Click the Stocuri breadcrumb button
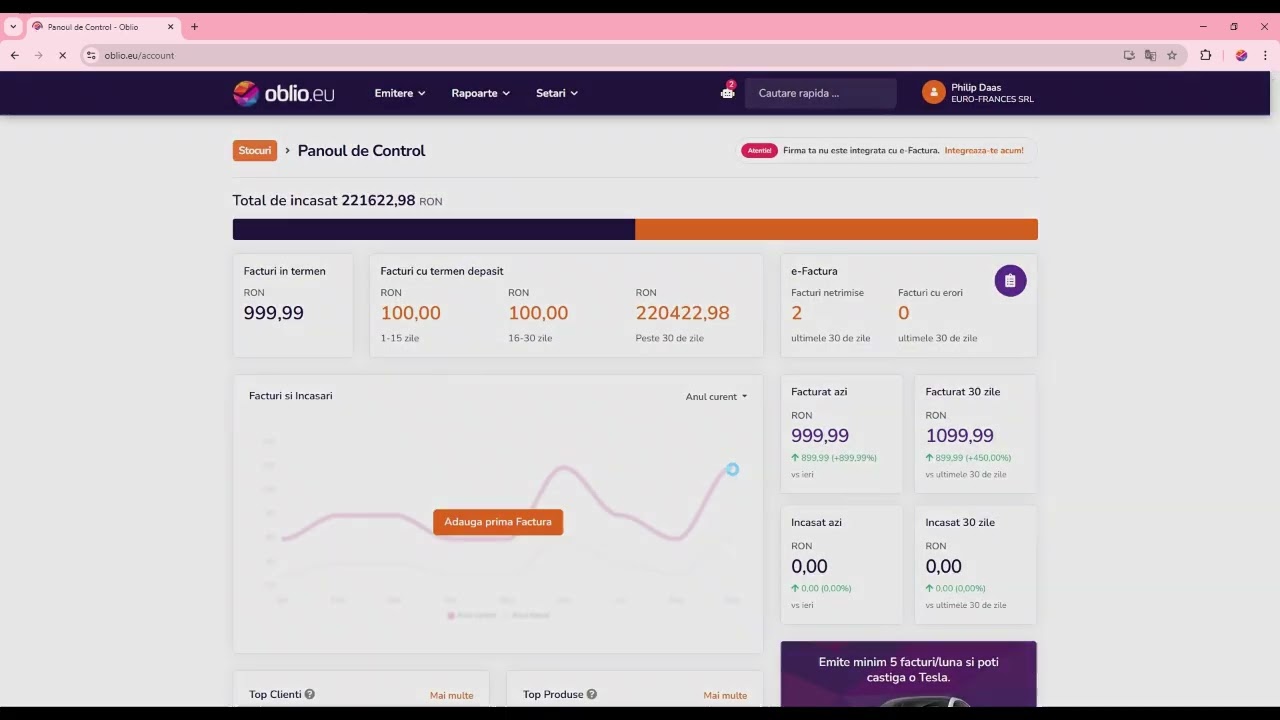 (255, 150)
